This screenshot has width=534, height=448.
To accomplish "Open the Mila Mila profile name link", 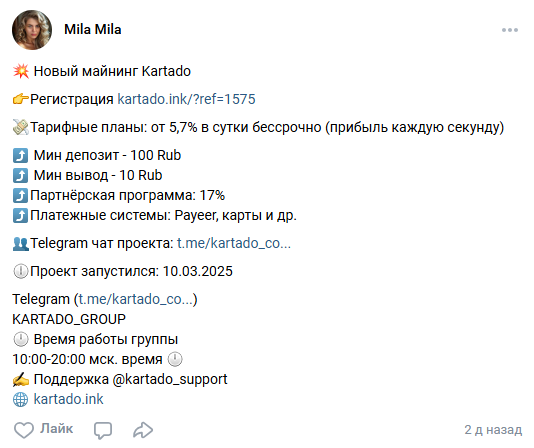I will [x=93, y=30].
